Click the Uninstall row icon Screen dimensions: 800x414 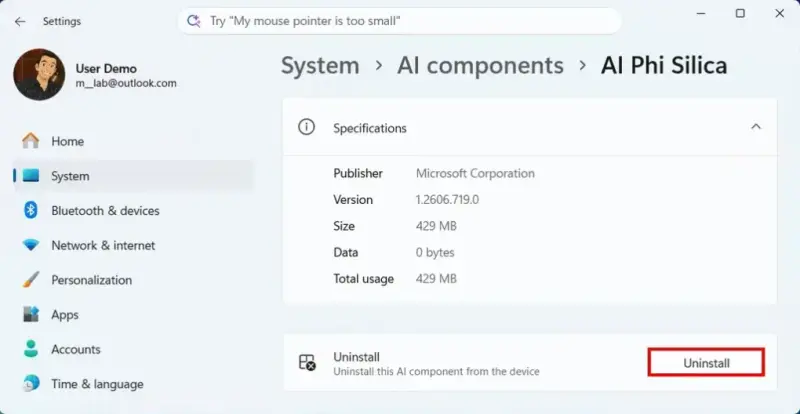[x=307, y=362]
